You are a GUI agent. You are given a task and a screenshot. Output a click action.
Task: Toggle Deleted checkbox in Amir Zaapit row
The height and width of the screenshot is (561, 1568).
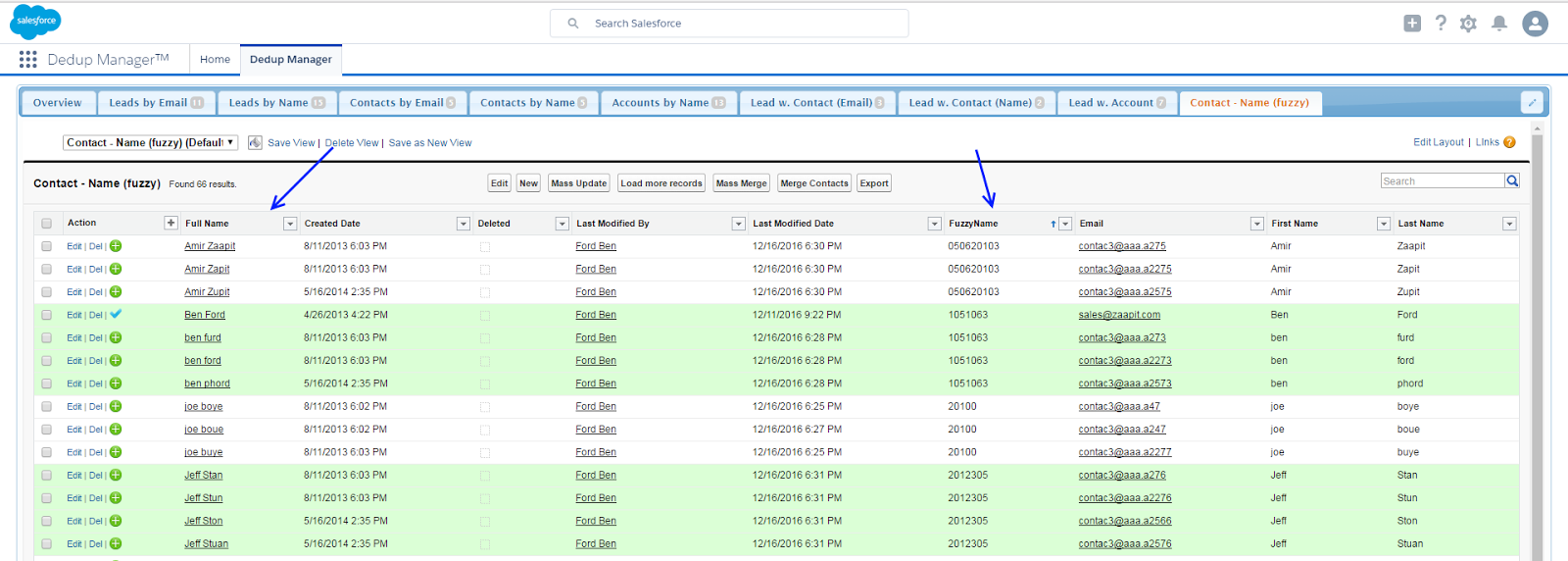485,247
